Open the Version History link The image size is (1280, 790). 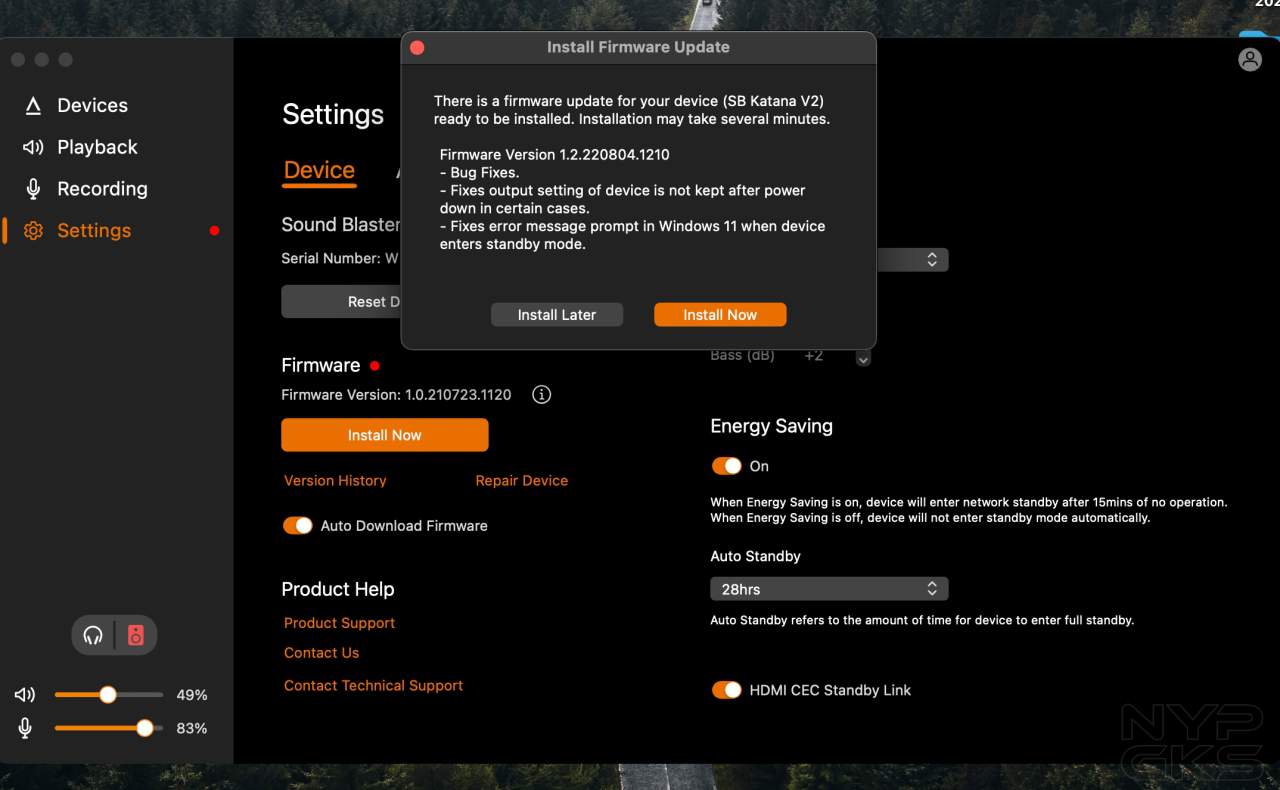pyautogui.click(x=335, y=481)
